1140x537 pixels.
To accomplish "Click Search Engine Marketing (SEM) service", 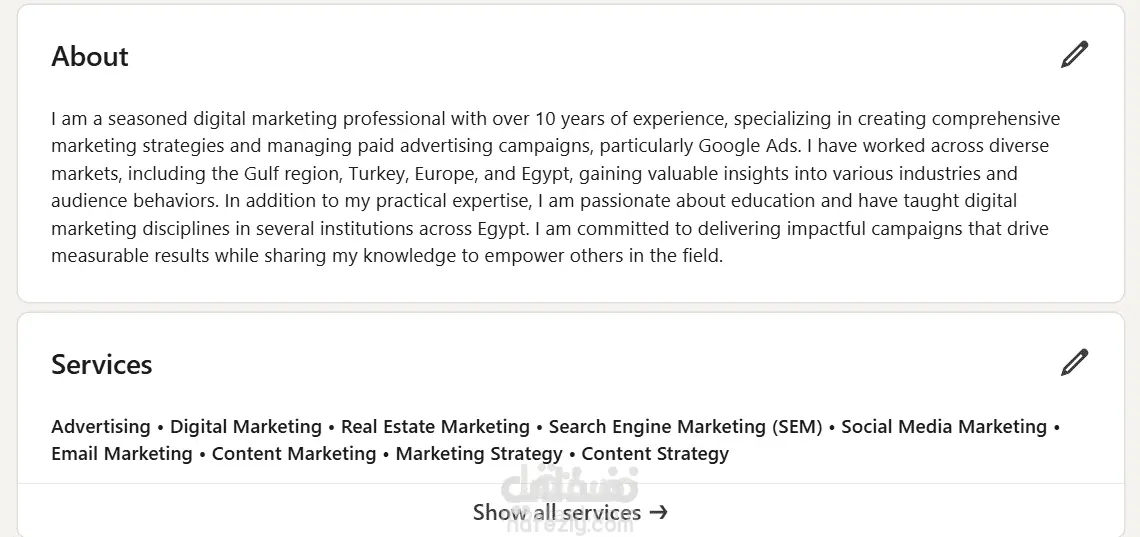I will (x=685, y=427).
